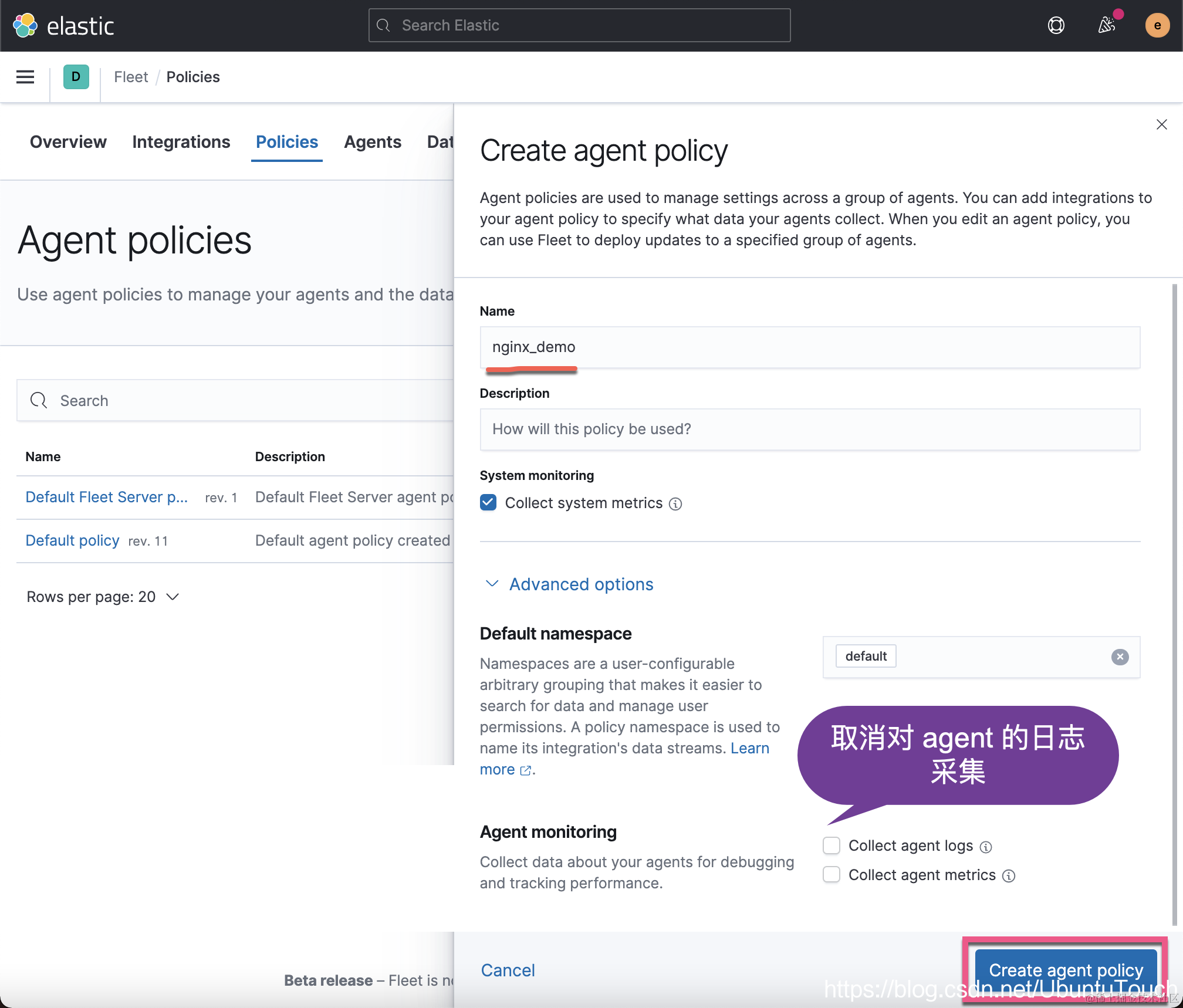The height and width of the screenshot is (1008, 1183).
Task: Click the Elastic logo icon
Action: (25, 25)
